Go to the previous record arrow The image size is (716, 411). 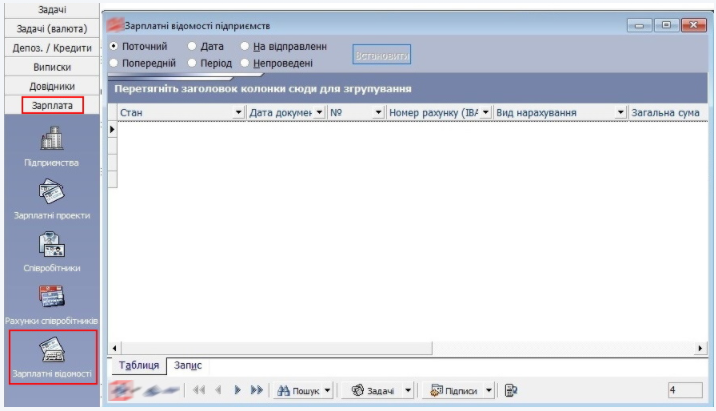(x=219, y=390)
